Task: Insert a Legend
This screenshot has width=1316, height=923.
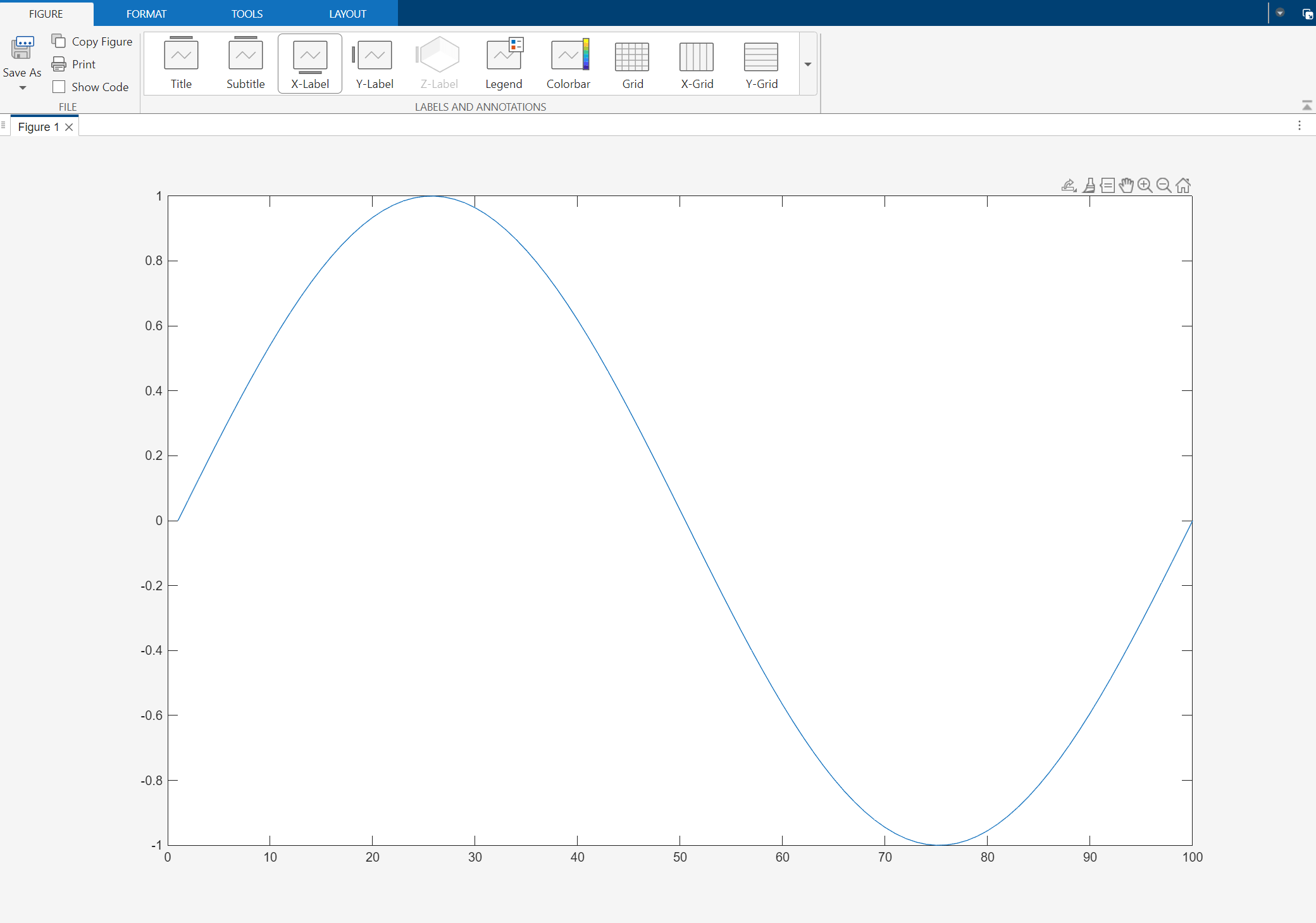Action: tap(504, 63)
